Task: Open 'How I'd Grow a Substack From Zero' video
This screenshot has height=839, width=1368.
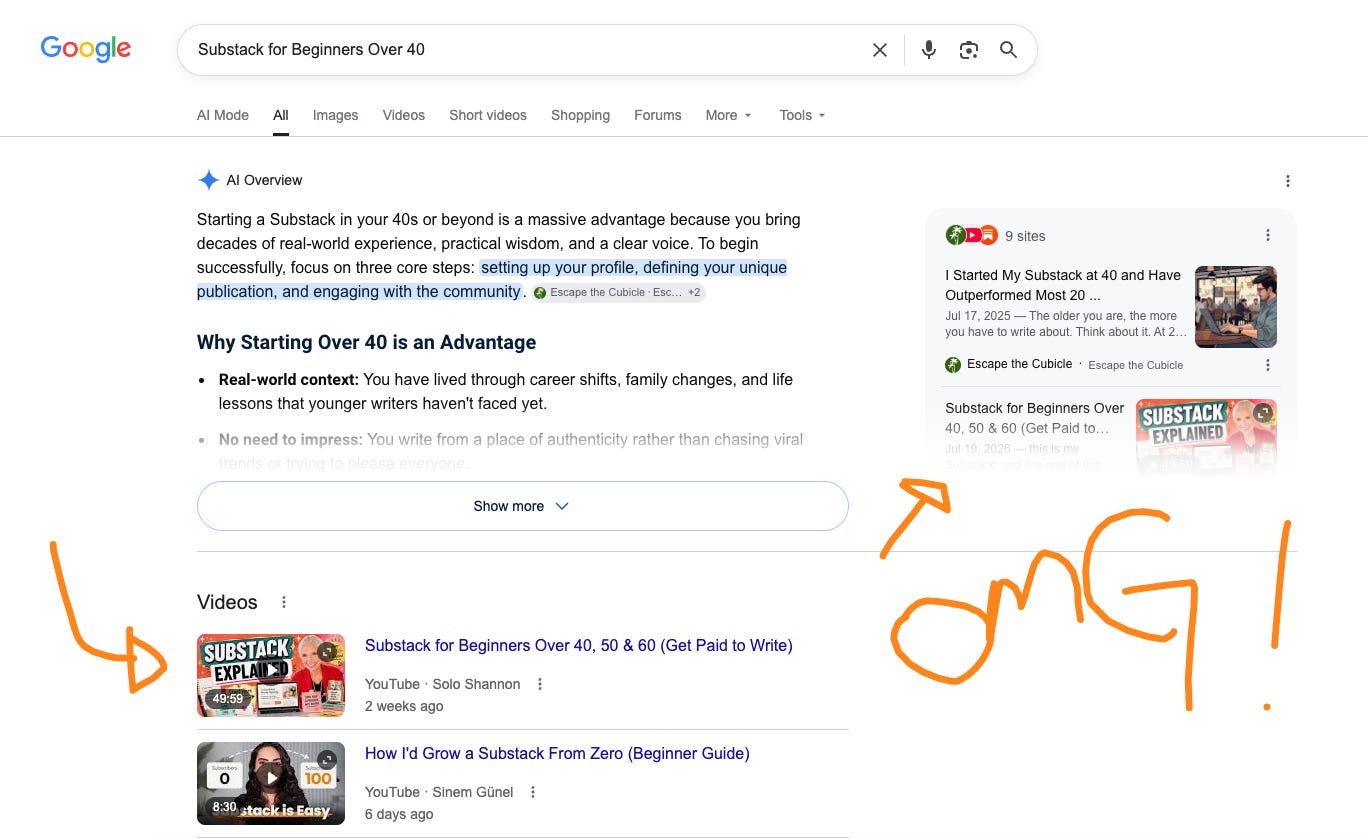Action: [x=557, y=753]
